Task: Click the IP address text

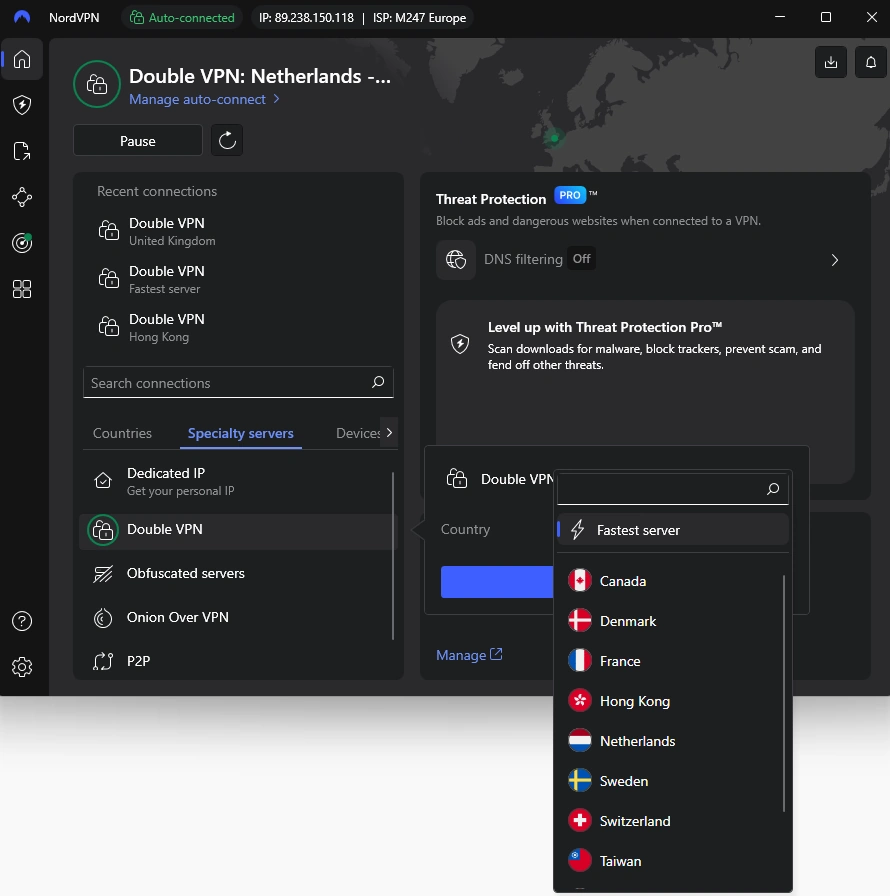Action: [x=306, y=18]
